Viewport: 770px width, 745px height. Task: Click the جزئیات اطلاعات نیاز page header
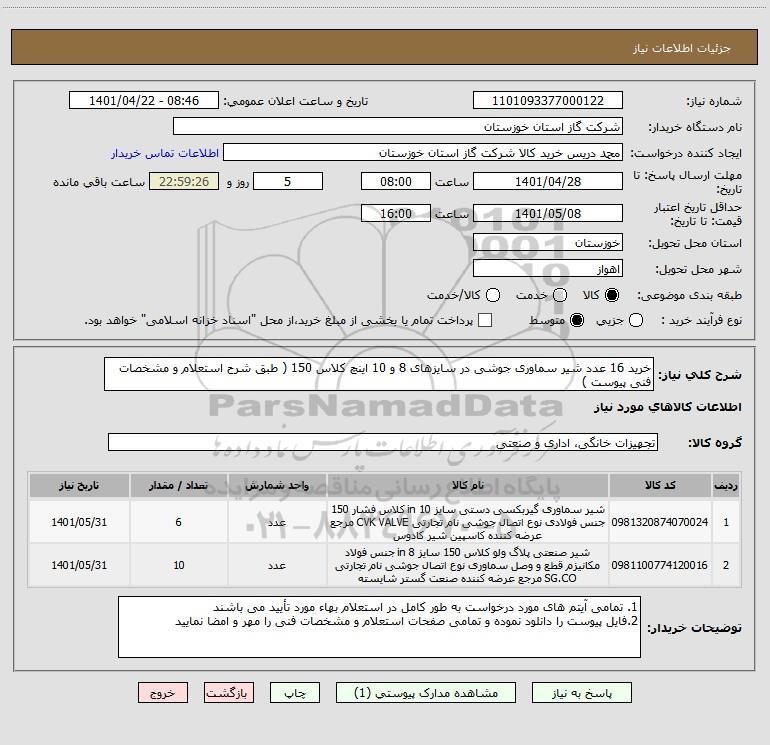(681, 48)
